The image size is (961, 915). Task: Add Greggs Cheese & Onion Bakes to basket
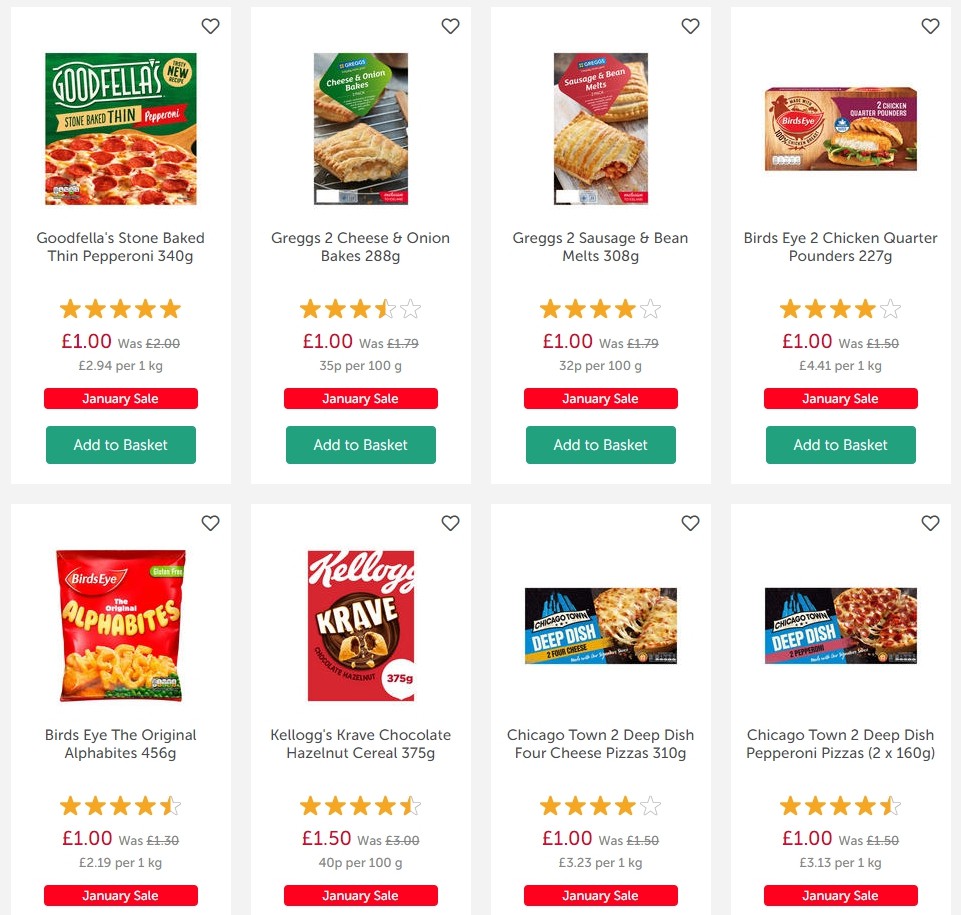[x=361, y=445]
